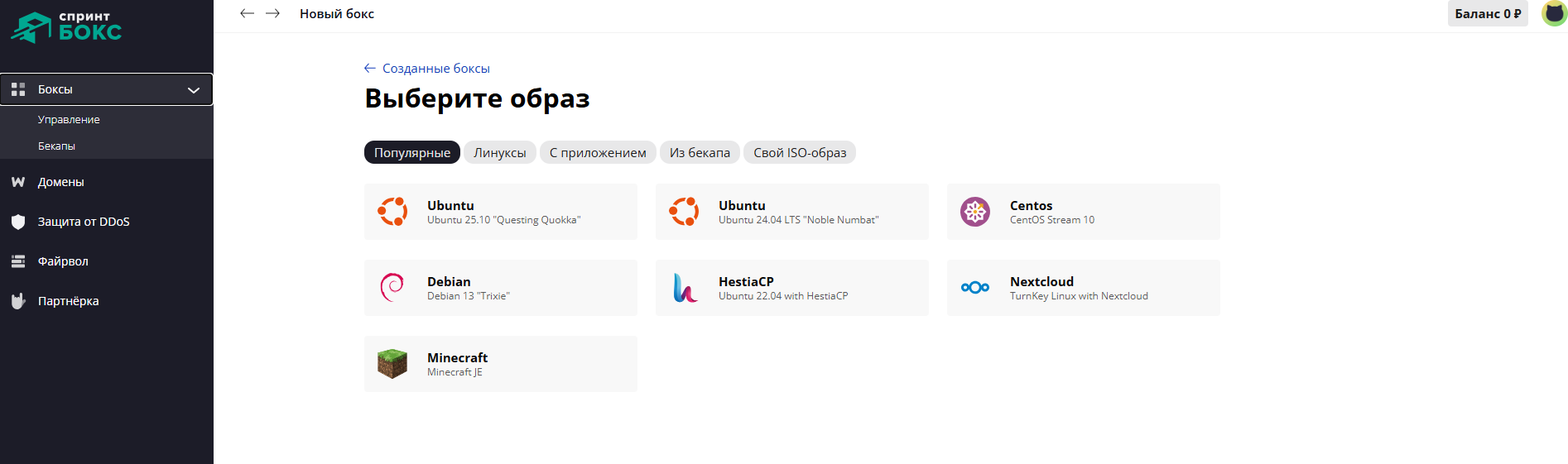This screenshot has width=1568, height=464.
Task: Select Ubuntu 24.04 LTS Noble Numbat image
Action: 791,212
